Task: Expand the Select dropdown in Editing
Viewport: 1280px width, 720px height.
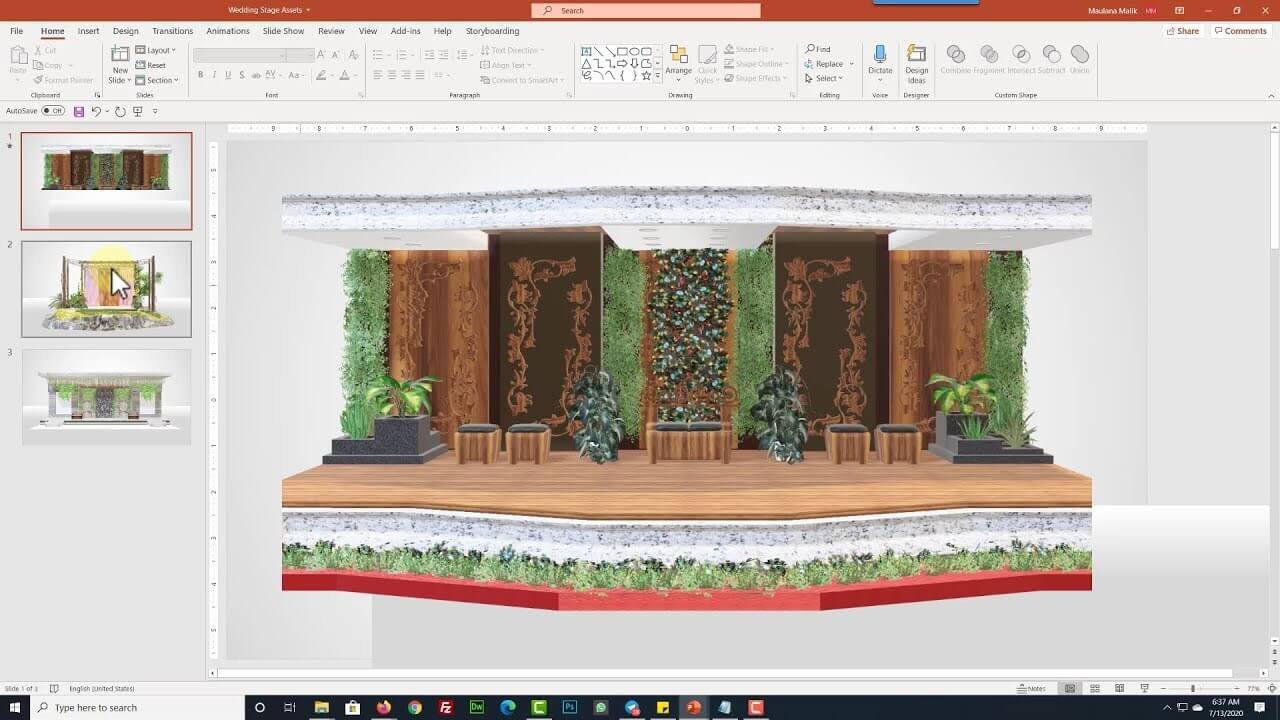Action: click(x=829, y=79)
